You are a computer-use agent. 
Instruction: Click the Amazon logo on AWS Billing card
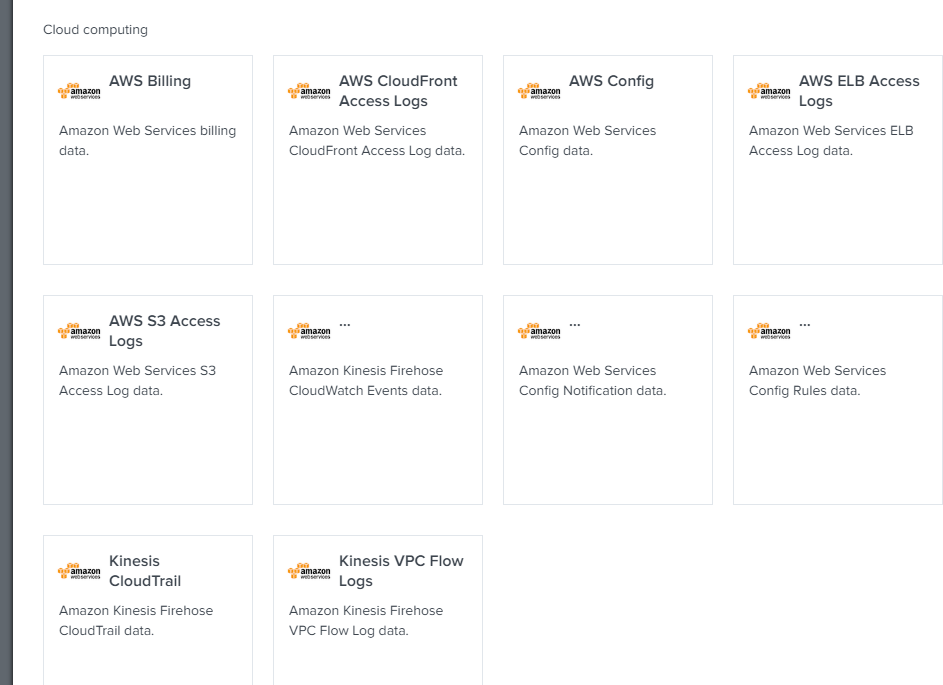(79, 91)
